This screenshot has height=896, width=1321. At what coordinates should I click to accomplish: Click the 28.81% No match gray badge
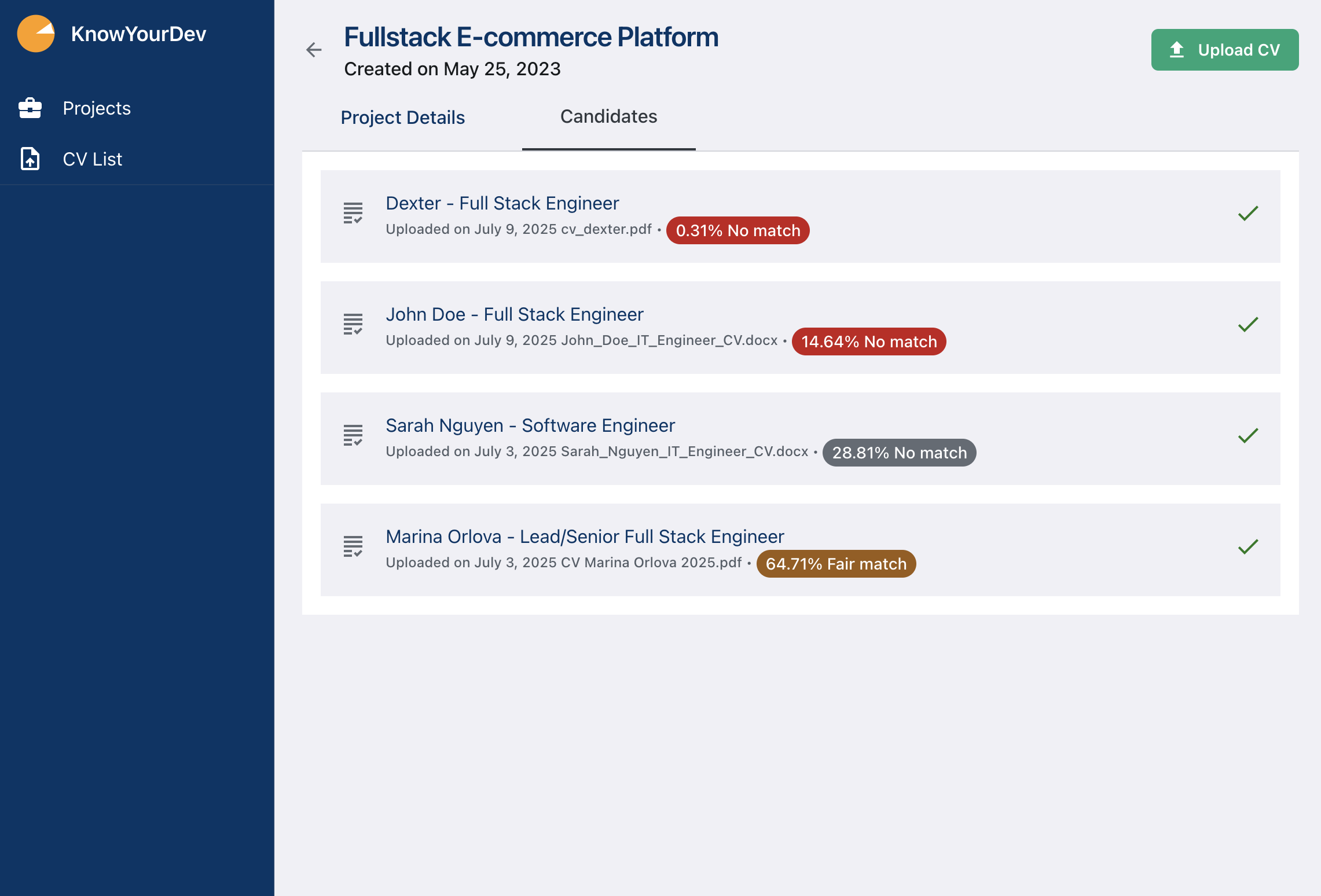(x=899, y=453)
